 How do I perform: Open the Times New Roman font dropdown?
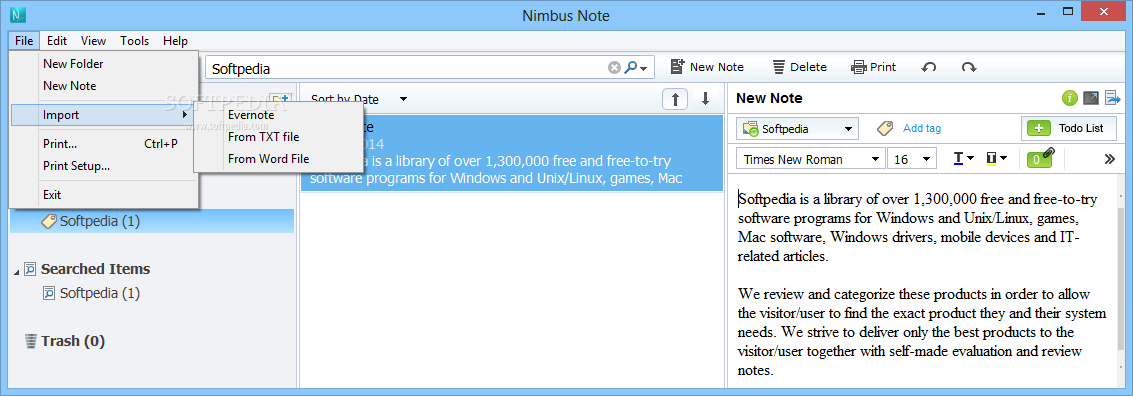pos(811,159)
